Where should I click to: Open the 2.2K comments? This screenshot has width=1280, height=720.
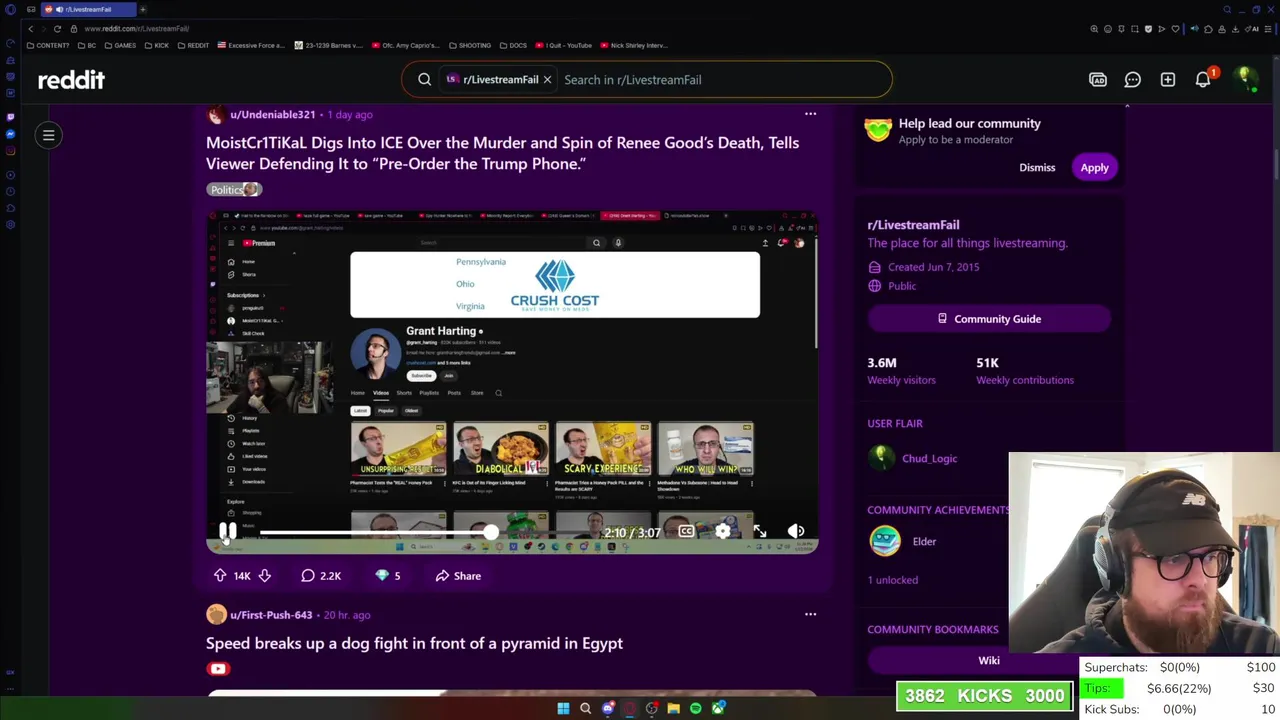point(321,576)
